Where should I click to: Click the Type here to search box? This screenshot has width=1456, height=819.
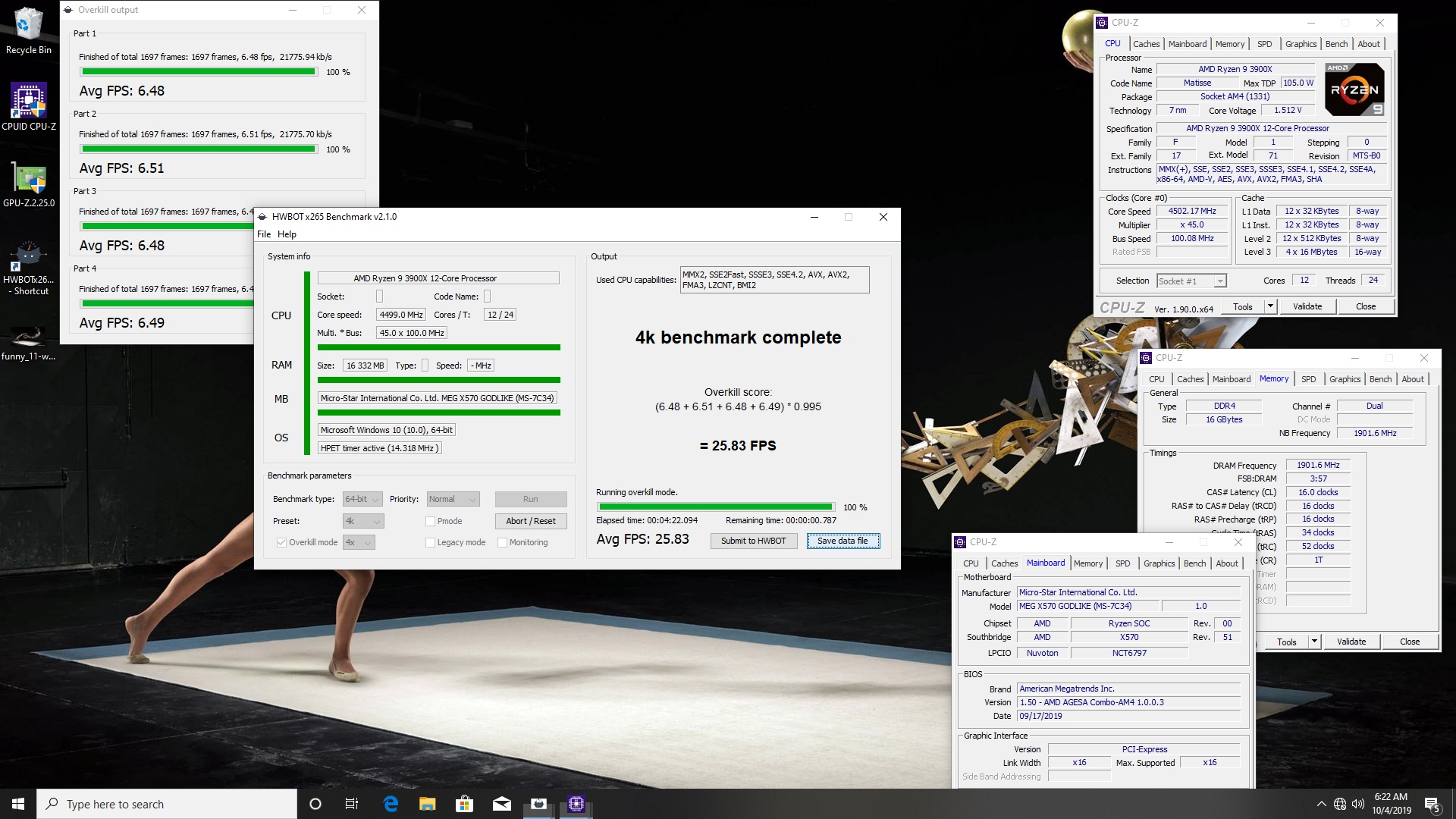167,804
